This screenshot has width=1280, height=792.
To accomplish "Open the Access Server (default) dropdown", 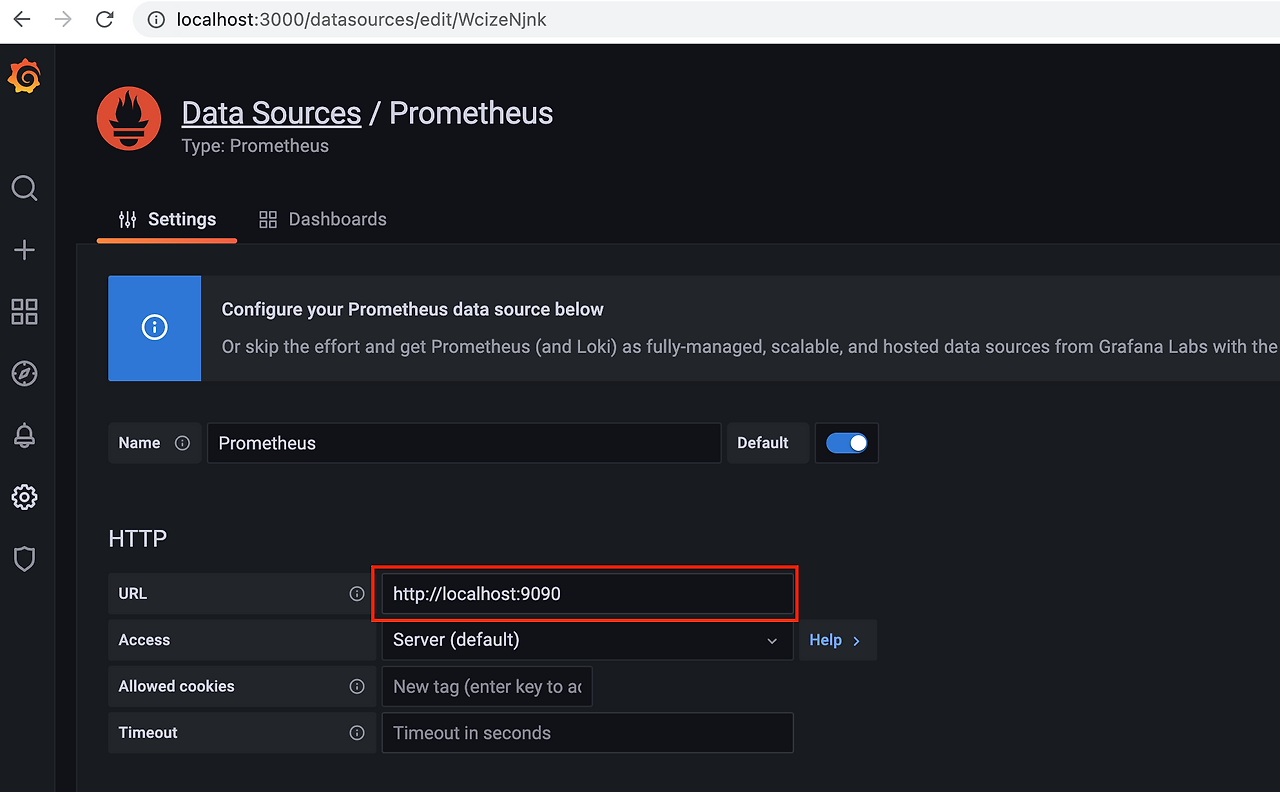I will pyautogui.click(x=586, y=640).
